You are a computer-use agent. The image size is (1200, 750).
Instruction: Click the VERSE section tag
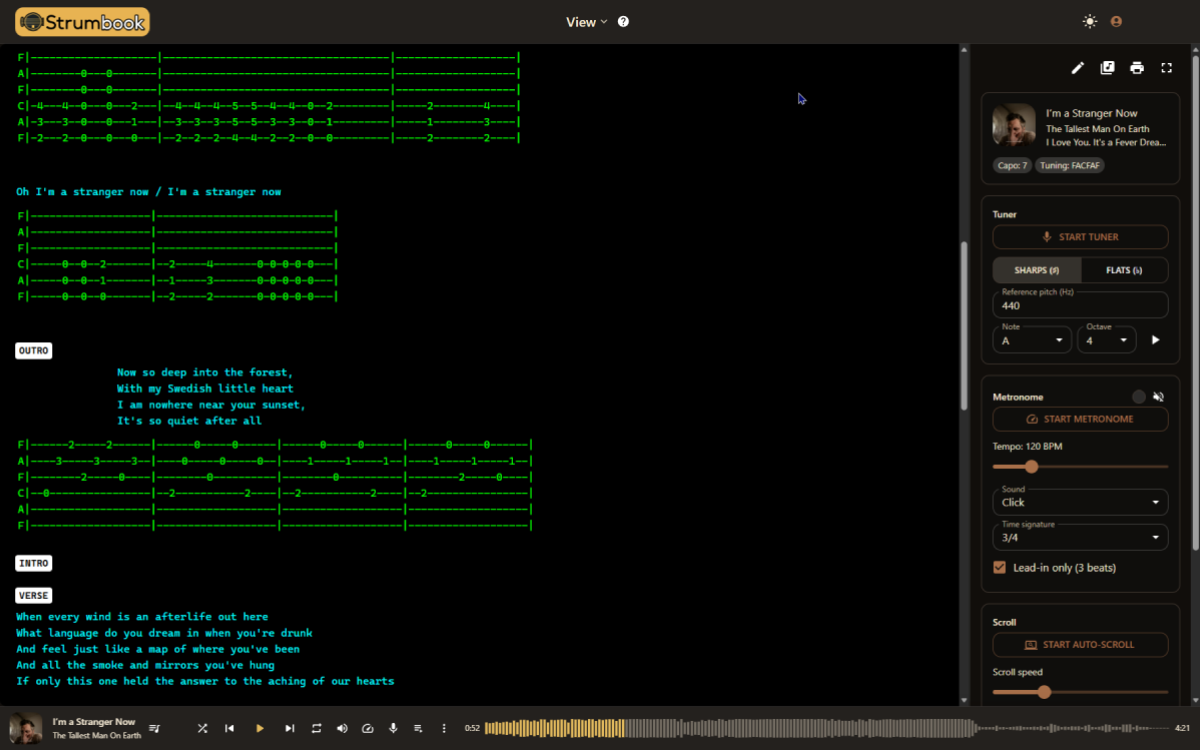coord(34,595)
